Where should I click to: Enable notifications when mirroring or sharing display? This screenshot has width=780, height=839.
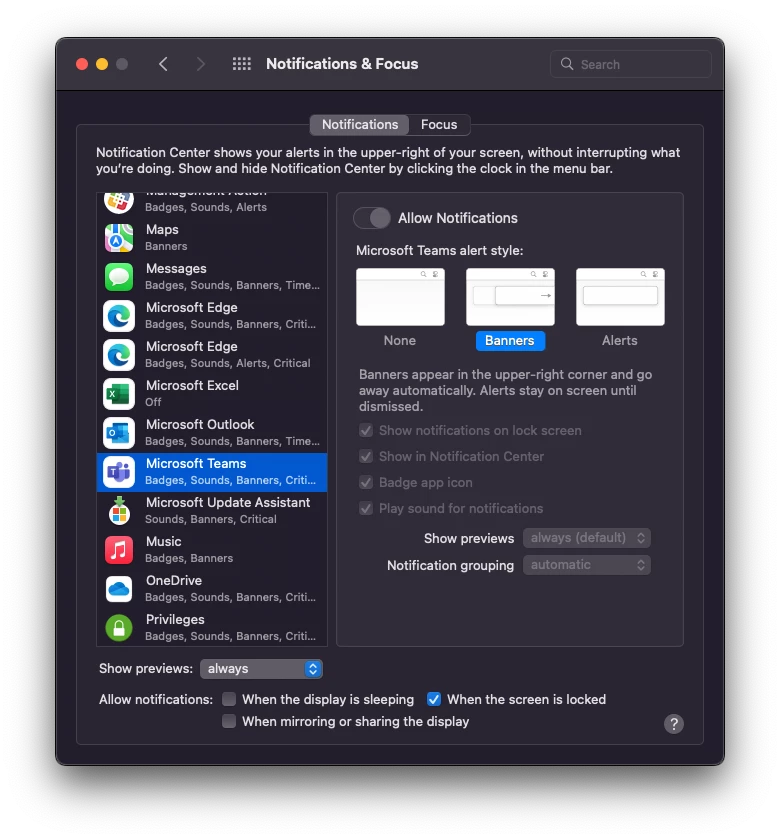(x=229, y=721)
